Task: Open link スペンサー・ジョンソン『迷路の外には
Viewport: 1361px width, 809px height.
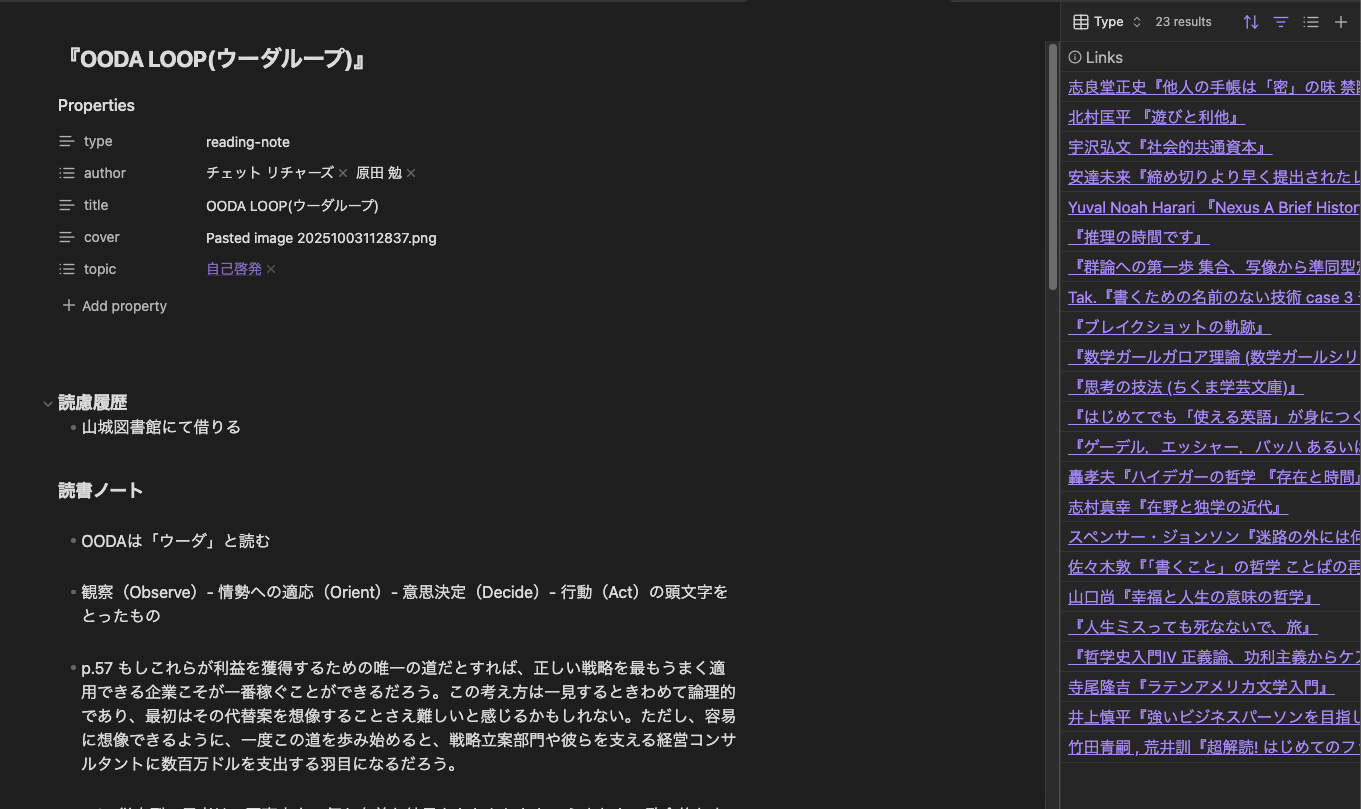Action: [x=1214, y=537]
